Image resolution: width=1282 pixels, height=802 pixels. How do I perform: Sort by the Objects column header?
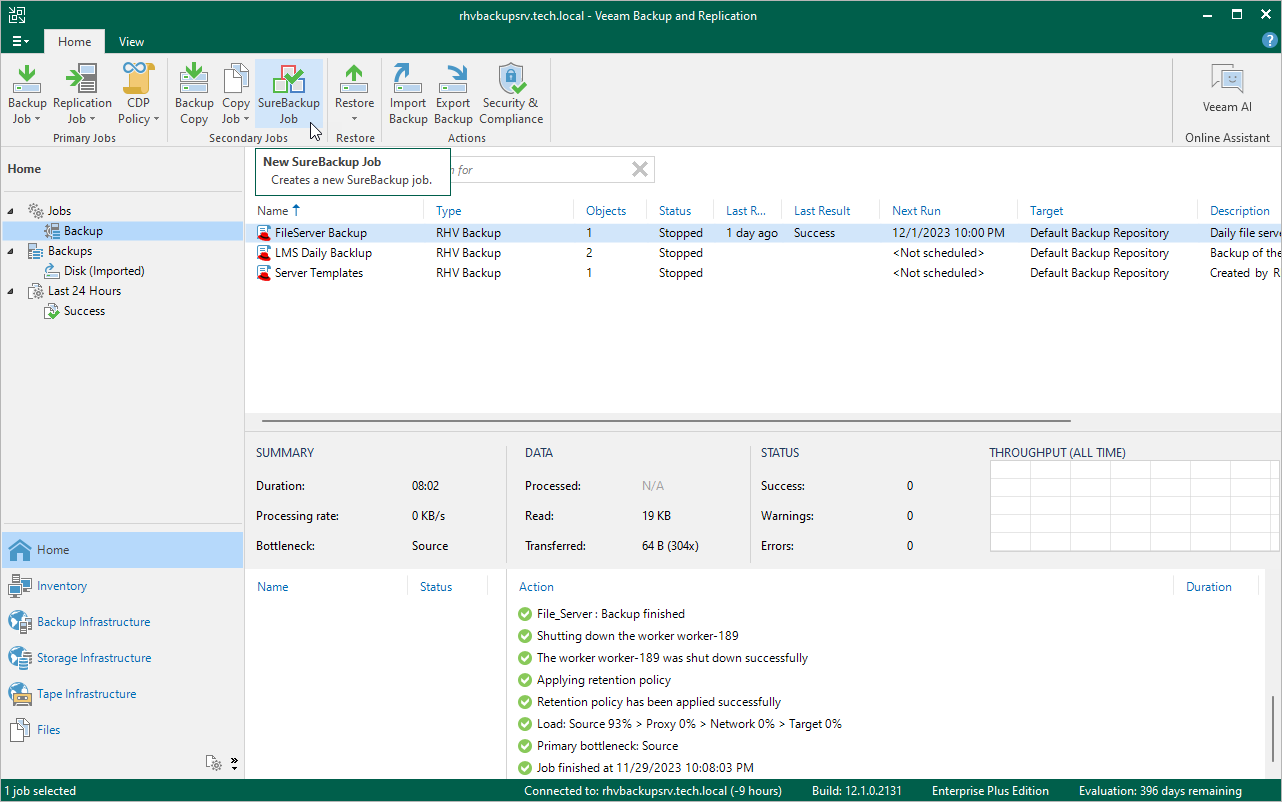(606, 211)
